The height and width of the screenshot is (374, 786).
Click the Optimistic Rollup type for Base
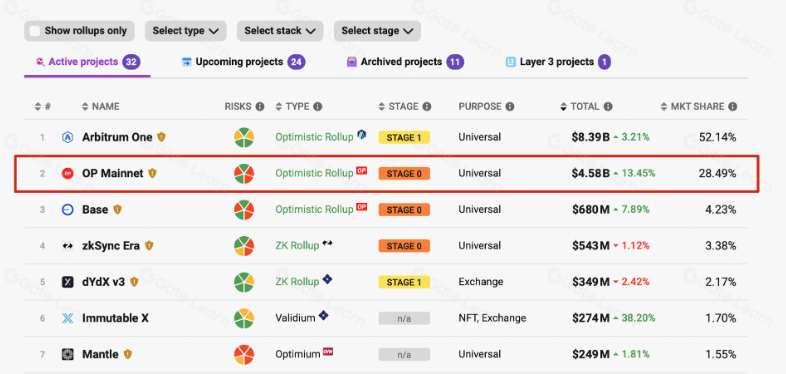point(314,210)
